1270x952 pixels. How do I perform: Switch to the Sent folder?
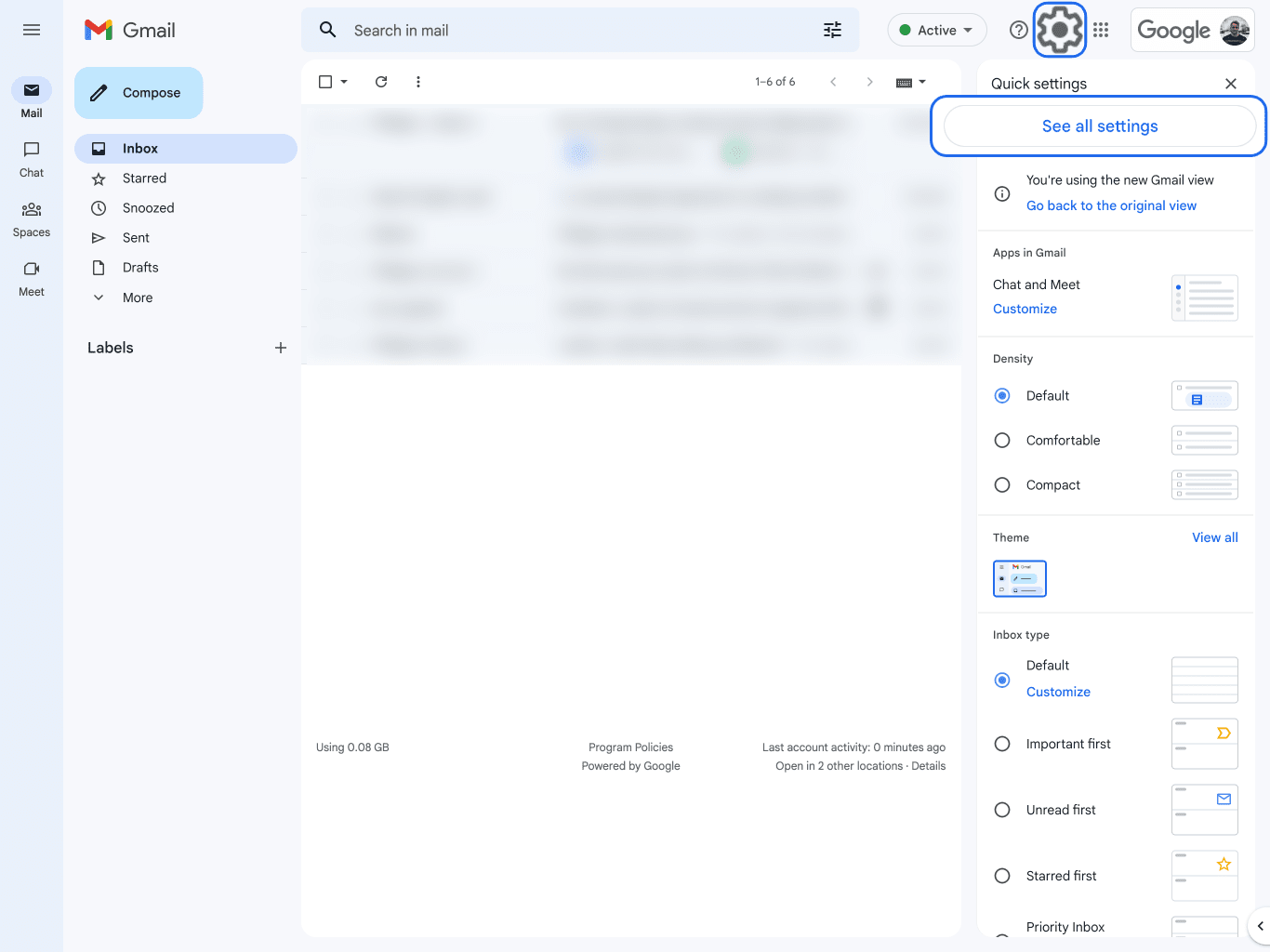(x=136, y=237)
